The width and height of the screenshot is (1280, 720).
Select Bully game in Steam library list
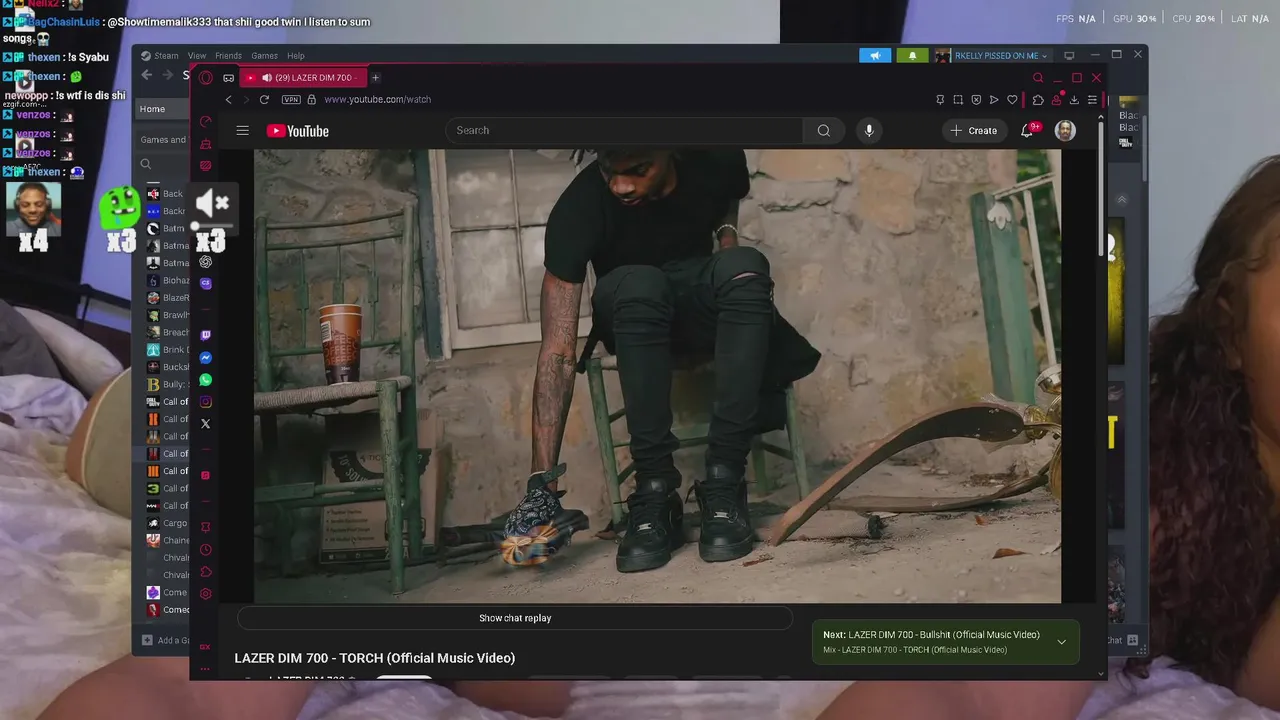[x=168, y=384]
